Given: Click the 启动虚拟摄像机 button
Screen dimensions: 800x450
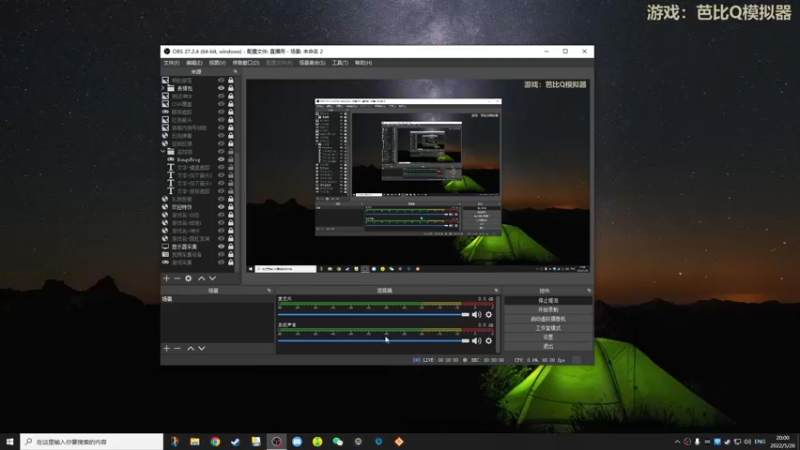Looking at the screenshot, I should [548, 319].
